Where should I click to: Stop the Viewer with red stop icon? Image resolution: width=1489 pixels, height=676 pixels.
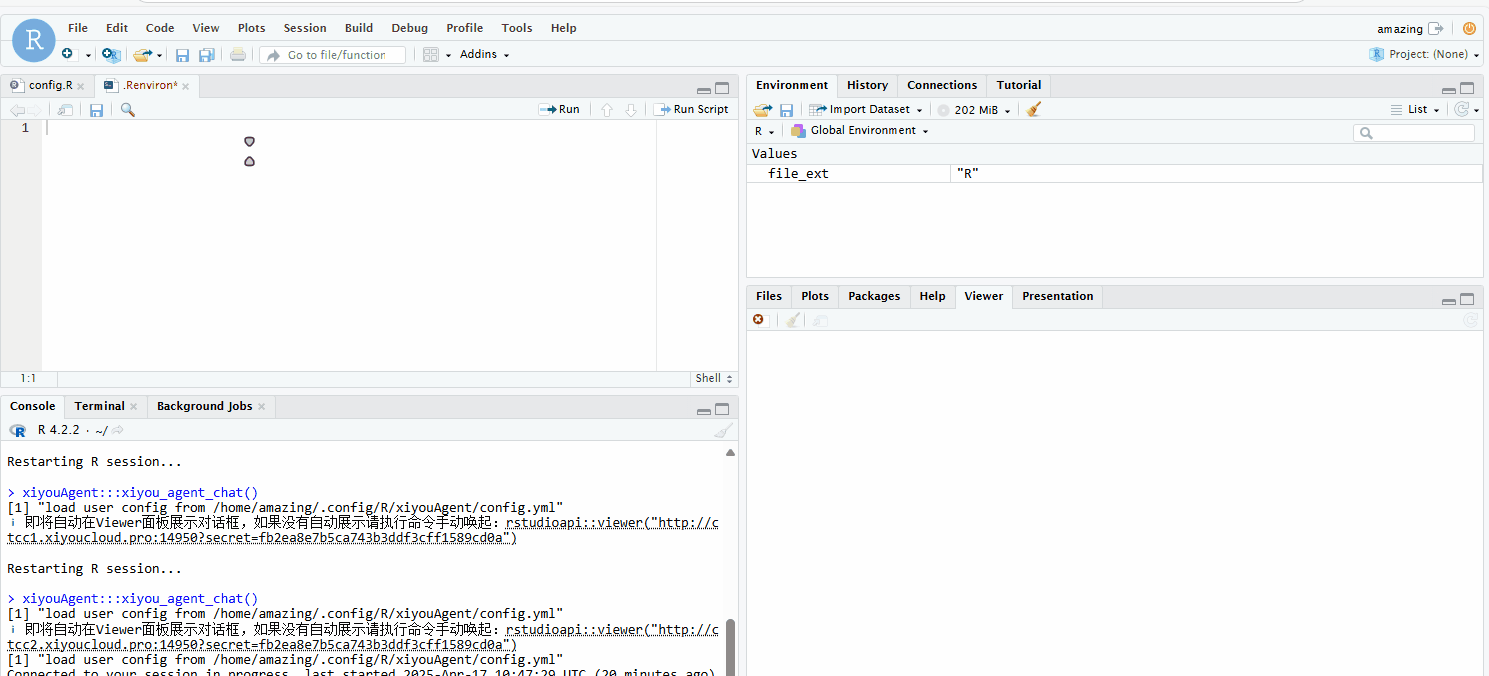coord(758,319)
